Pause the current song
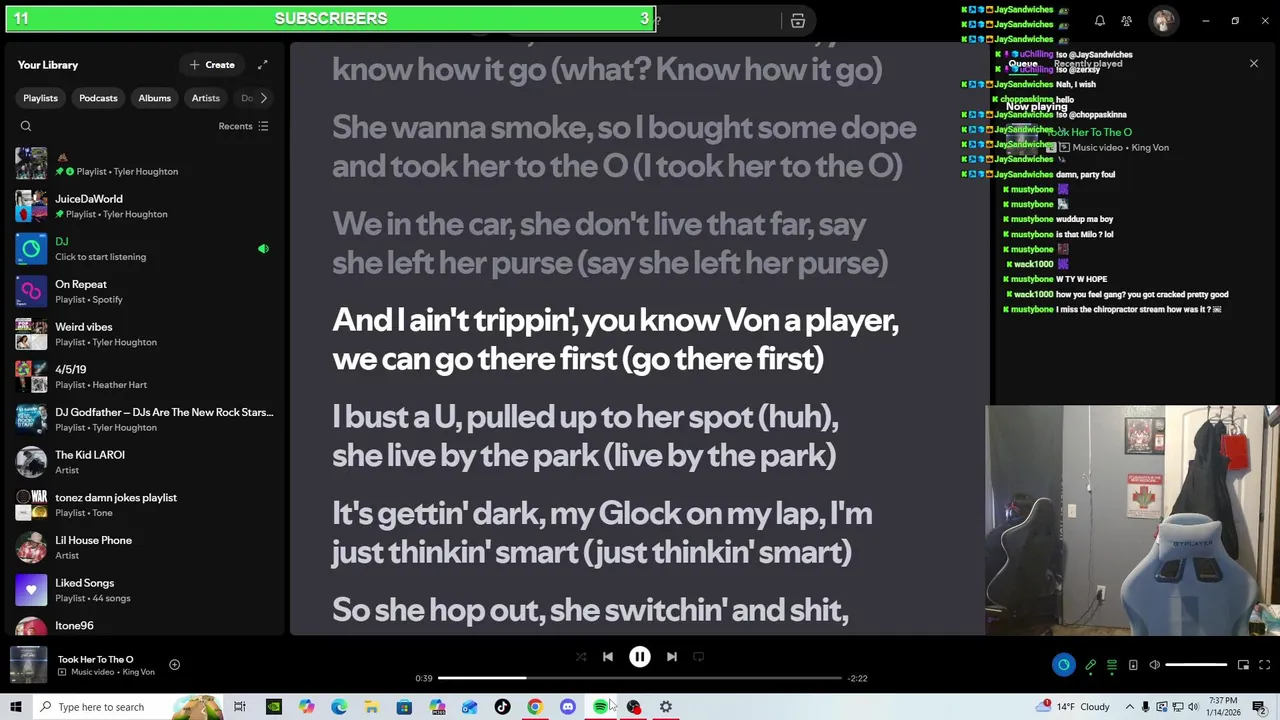 (639, 657)
